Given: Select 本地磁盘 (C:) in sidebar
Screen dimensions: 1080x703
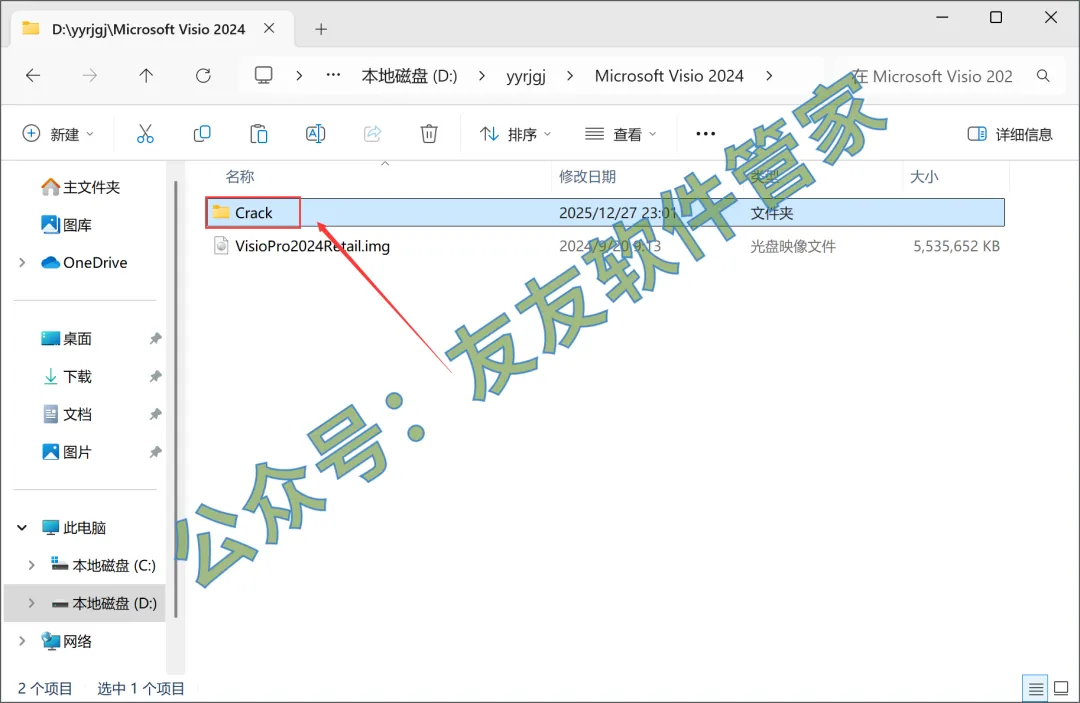Looking at the screenshot, I should [103, 565].
